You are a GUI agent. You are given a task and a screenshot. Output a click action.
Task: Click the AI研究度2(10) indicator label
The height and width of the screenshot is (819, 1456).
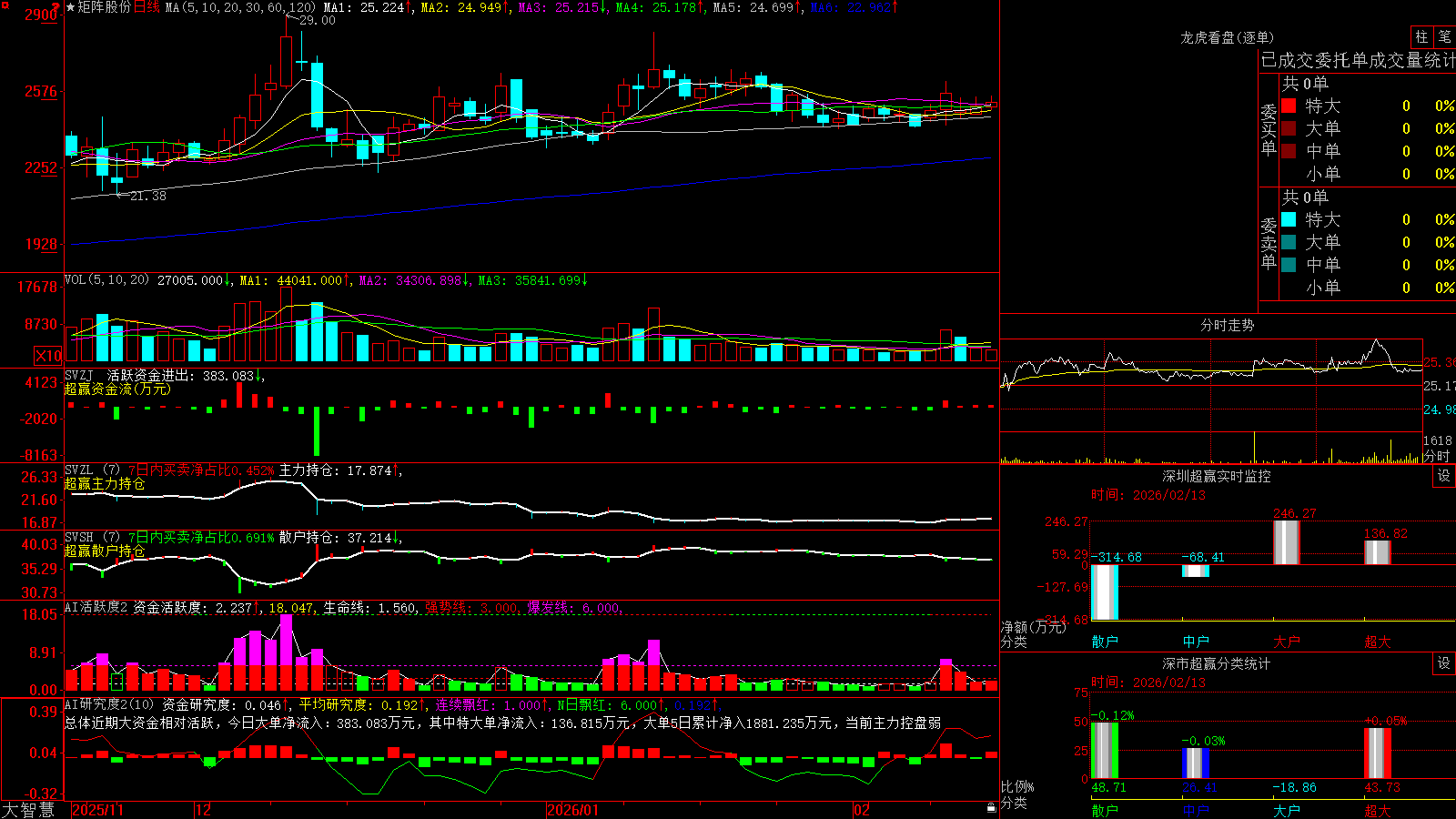[x=110, y=704]
